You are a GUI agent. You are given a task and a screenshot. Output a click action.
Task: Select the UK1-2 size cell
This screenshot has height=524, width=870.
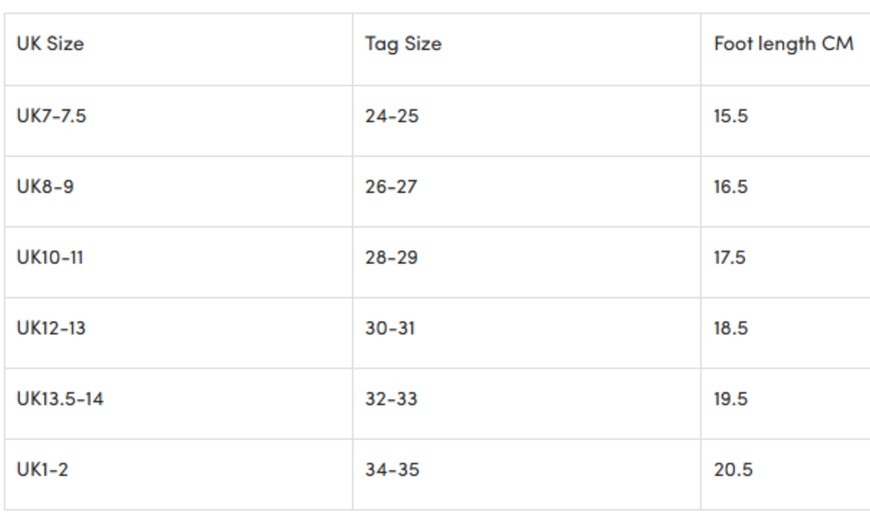(42, 470)
